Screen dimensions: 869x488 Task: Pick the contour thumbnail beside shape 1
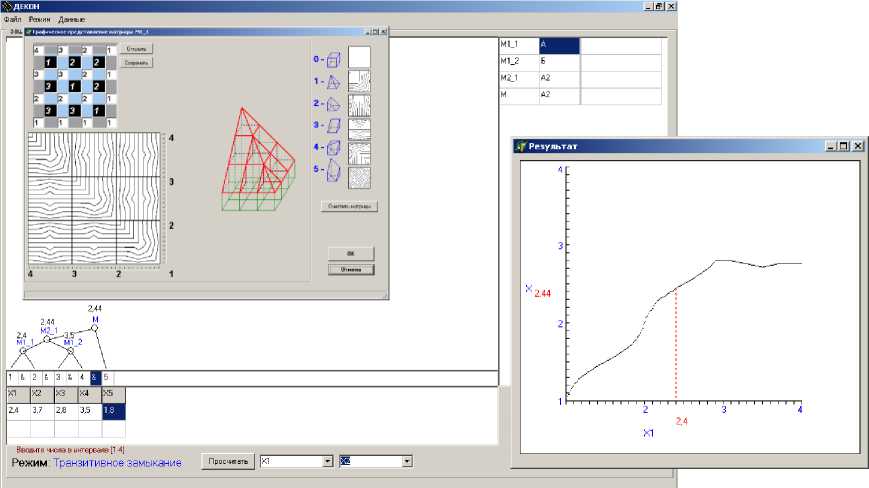tap(359, 81)
